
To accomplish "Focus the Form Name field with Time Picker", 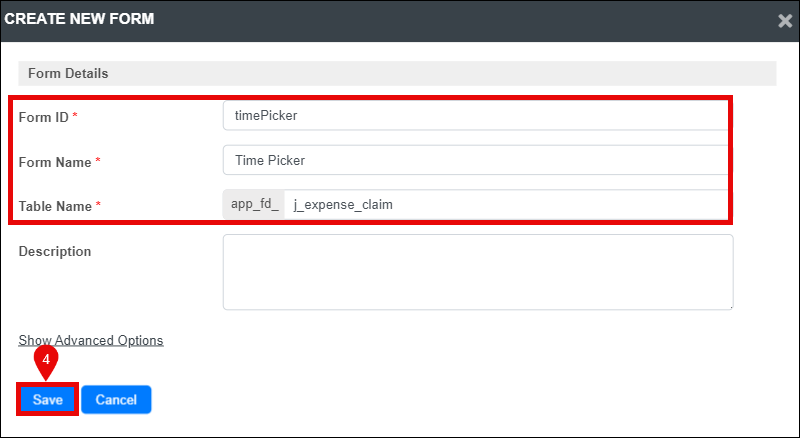I will pyautogui.click(x=476, y=160).
